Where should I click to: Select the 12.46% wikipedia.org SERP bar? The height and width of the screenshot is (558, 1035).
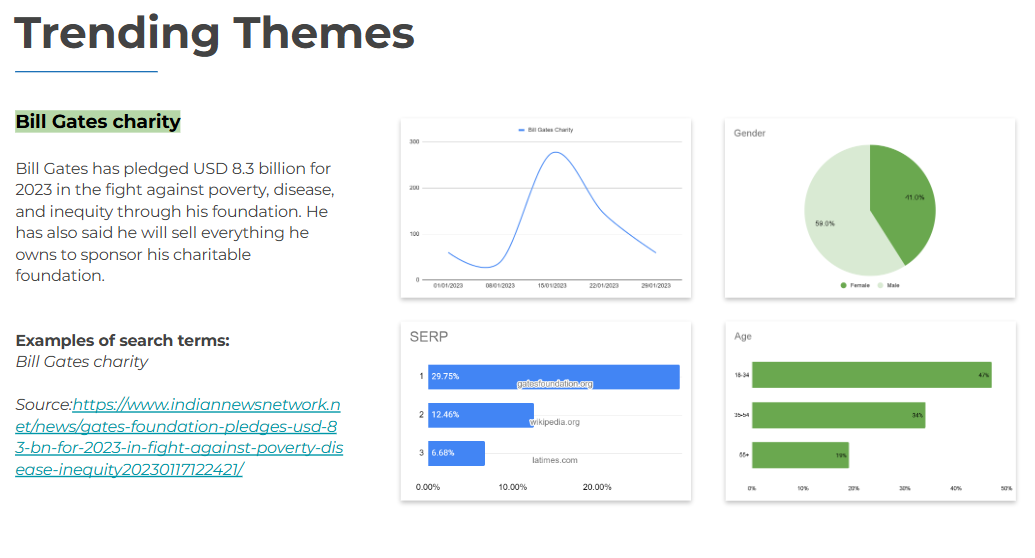click(x=480, y=415)
